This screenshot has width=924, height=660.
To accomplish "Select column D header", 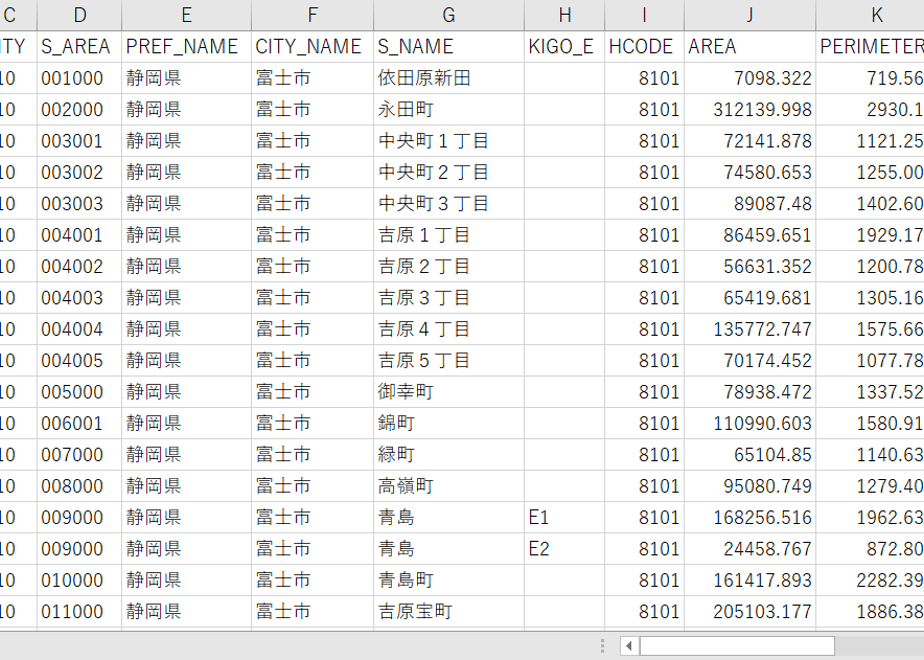I will click(80, 15).
